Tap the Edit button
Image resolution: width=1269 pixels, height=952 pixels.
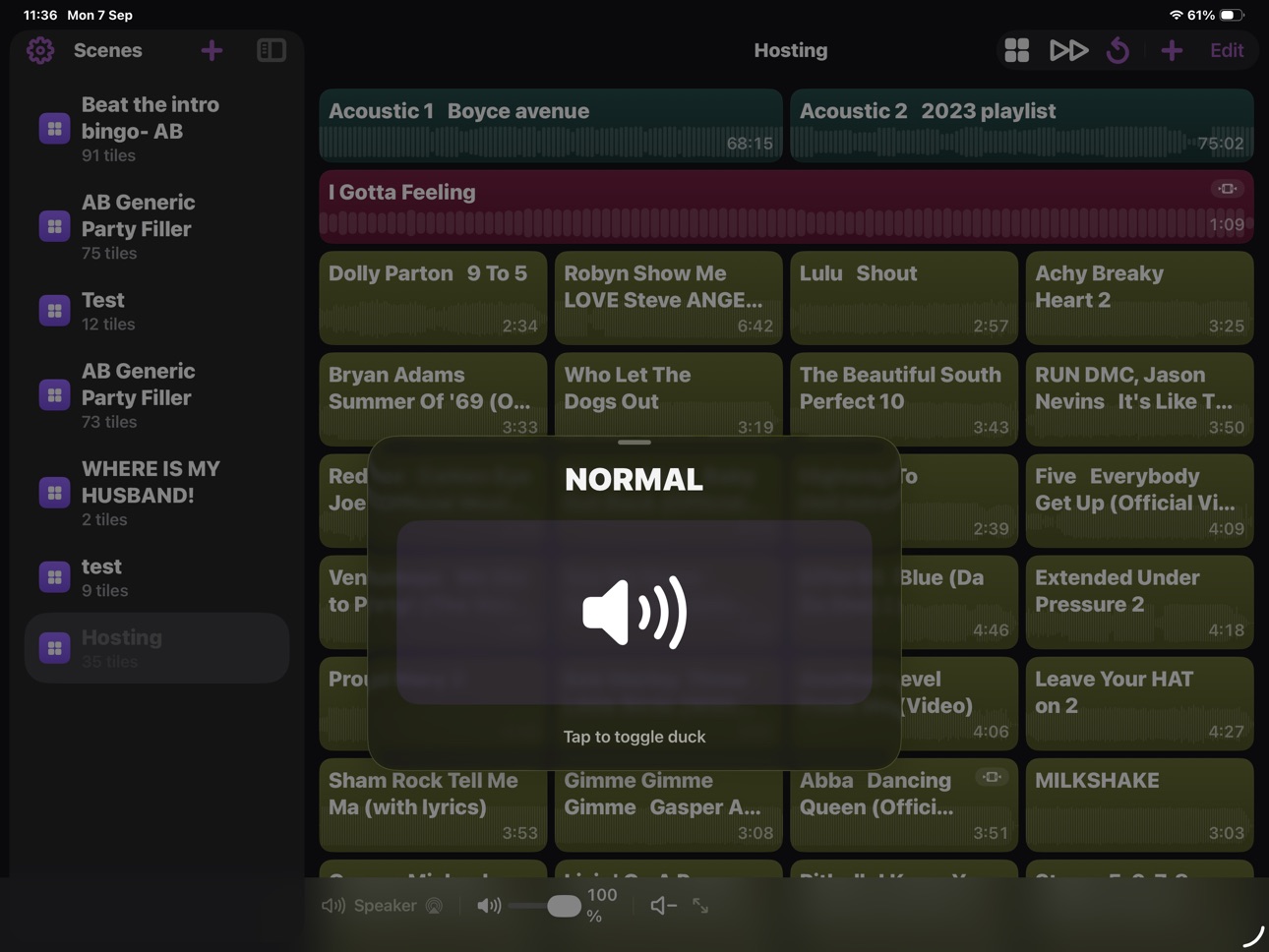tap(1227, 50)
